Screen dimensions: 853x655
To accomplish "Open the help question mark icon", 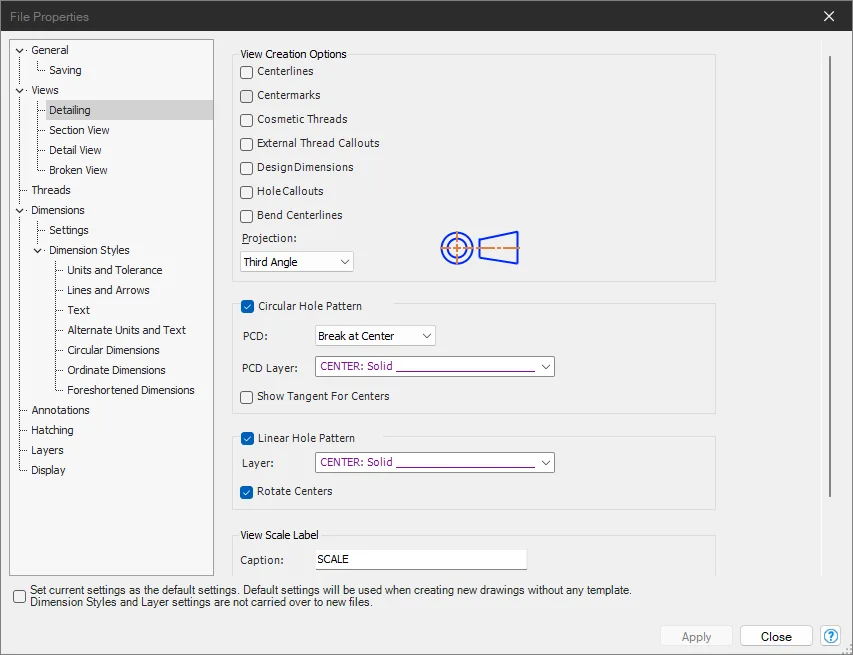I will pos(831,636).
